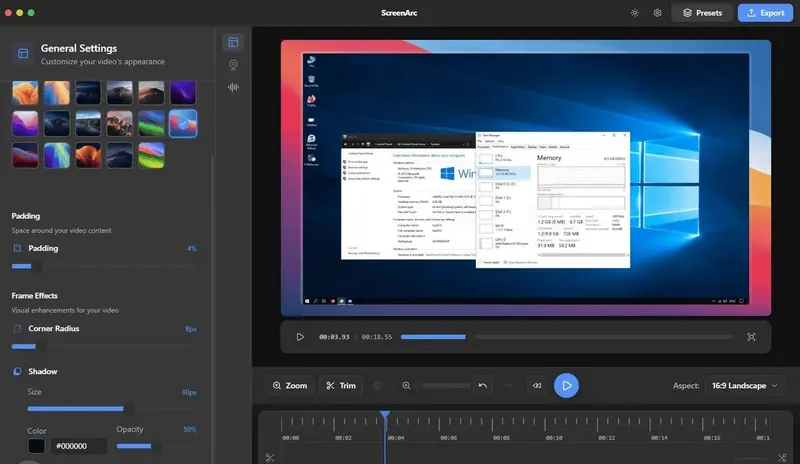Open the general appearance settings tab icon
The image size is (800, 464).
click(x=233, y=42)
